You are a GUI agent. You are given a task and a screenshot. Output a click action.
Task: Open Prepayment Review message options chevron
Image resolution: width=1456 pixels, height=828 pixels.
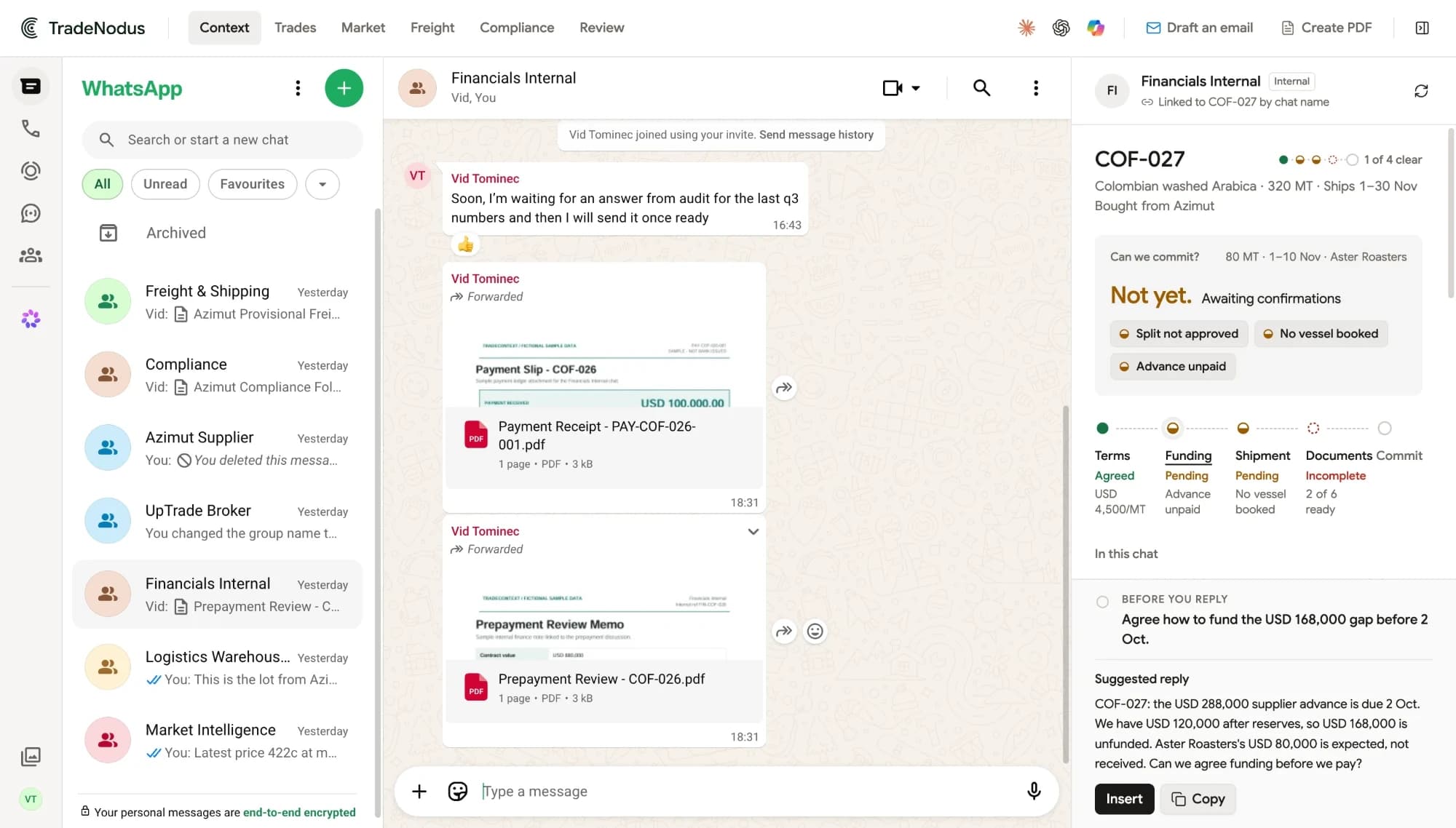[753, 531]
